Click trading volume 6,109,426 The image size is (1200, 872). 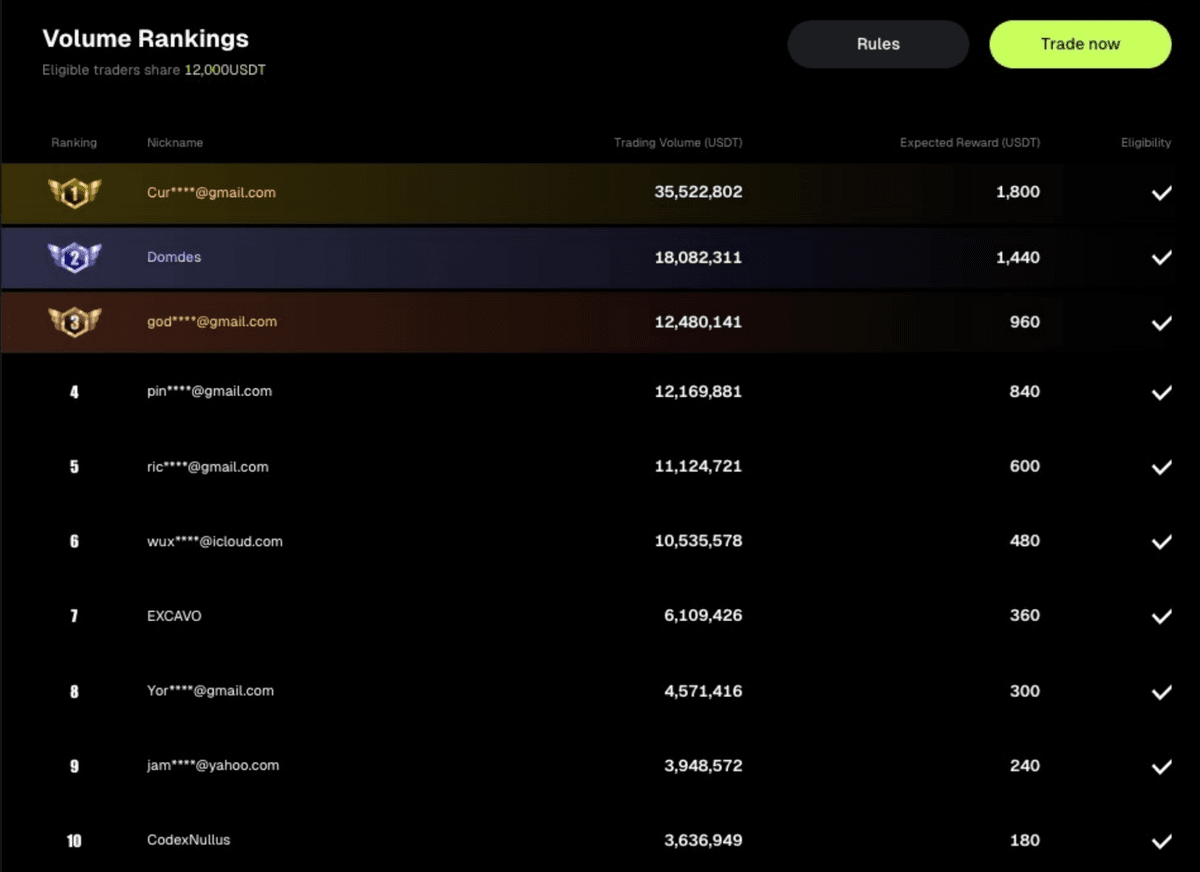[x=703, y=616]
